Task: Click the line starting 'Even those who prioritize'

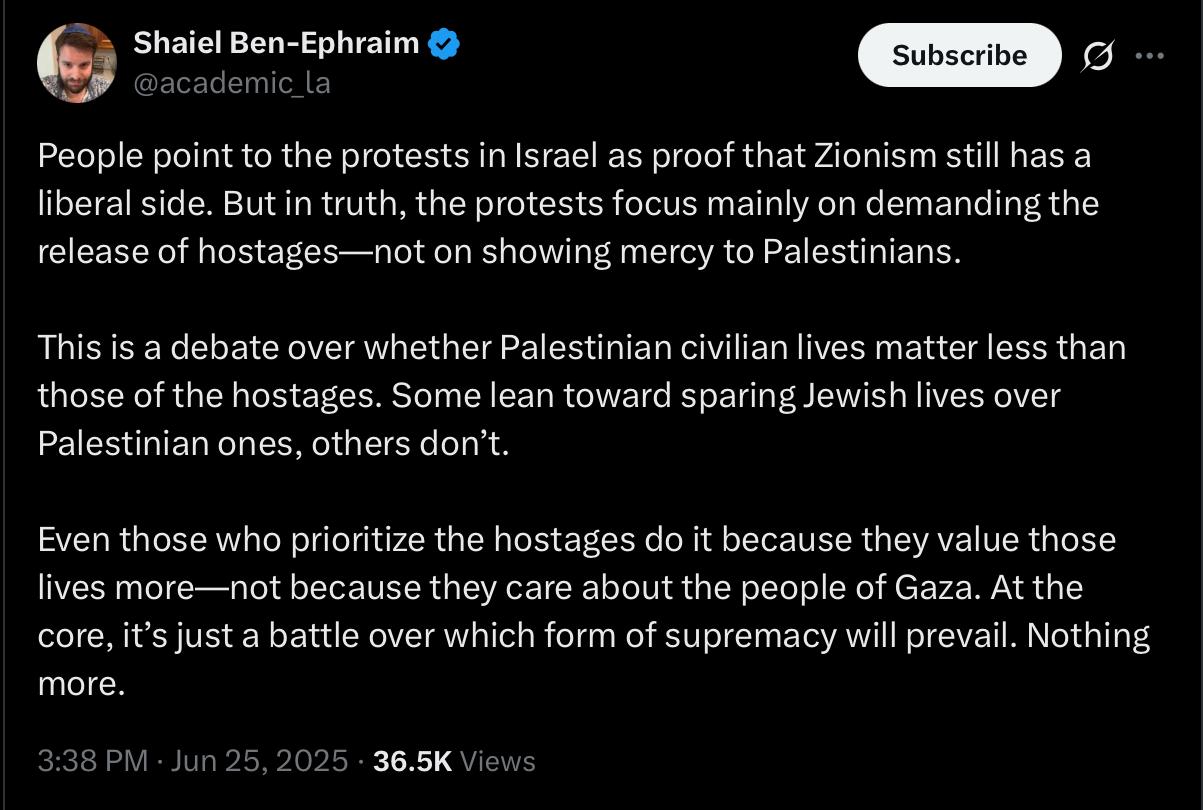Action: (577, 539)
